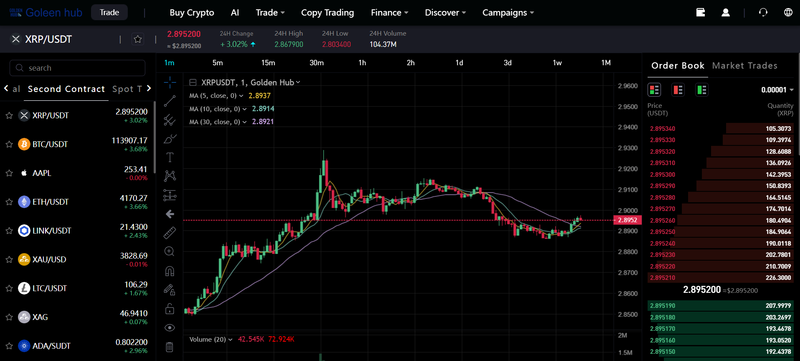Select the text annotation tool
Viewport: 800px width, 361px height.
[170, 157]
